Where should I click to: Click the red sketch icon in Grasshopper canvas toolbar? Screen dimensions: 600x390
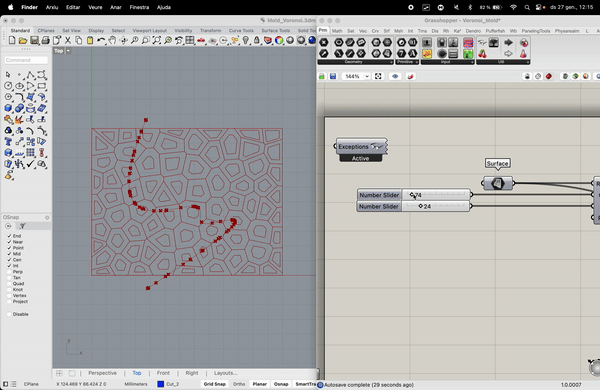pos(411,76)
